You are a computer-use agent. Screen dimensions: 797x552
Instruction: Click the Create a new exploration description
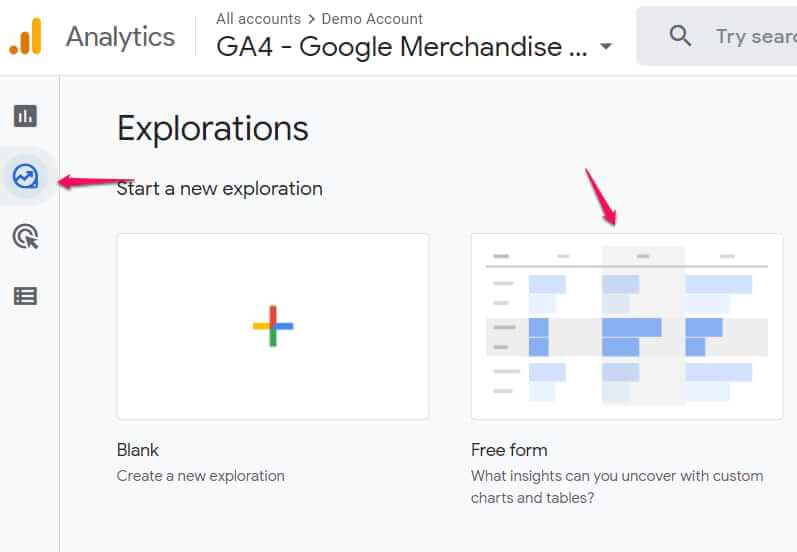pyautogui.click(x=201, y=476)
